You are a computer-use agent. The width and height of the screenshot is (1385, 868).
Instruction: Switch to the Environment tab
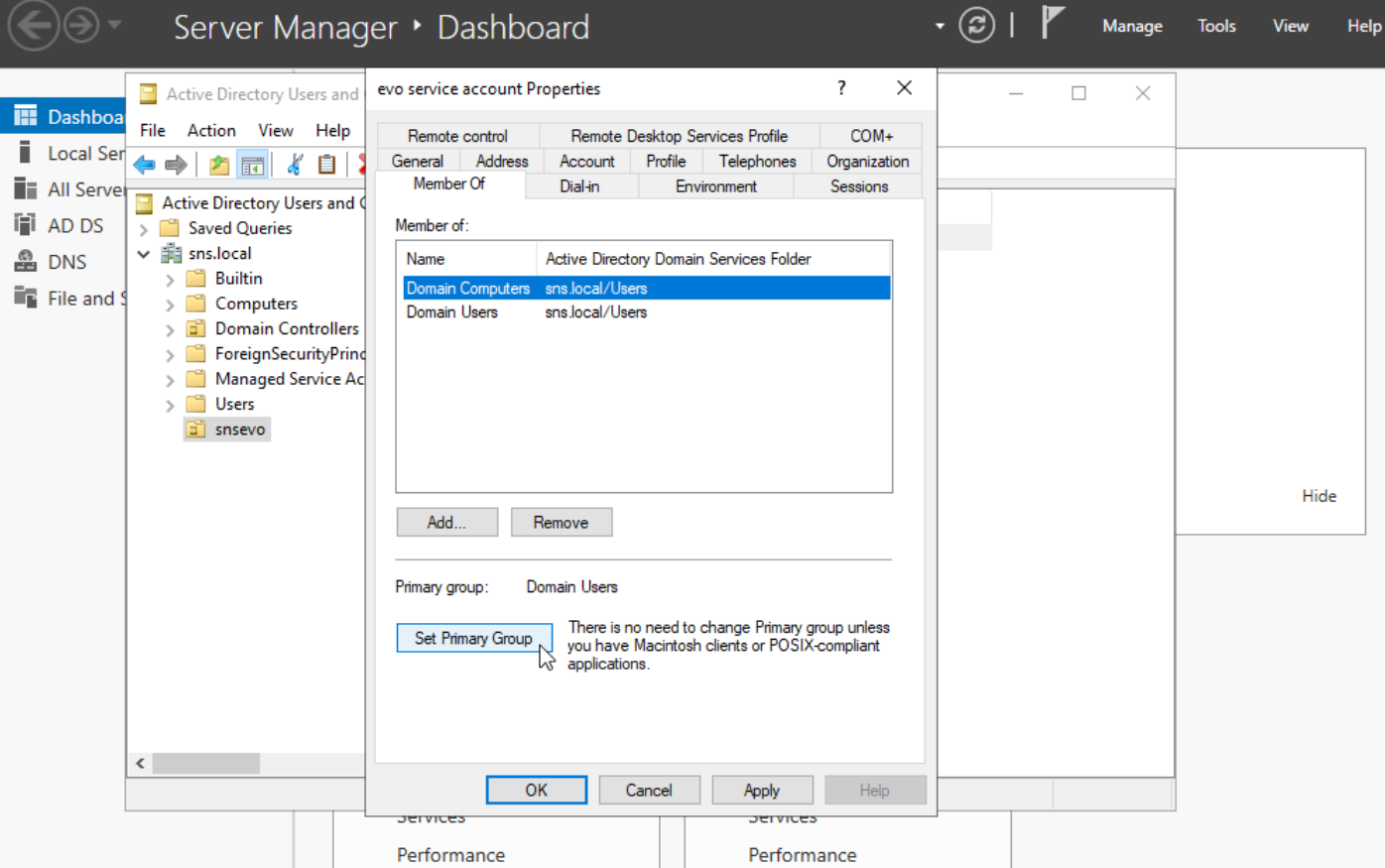[x=716, y=186]
